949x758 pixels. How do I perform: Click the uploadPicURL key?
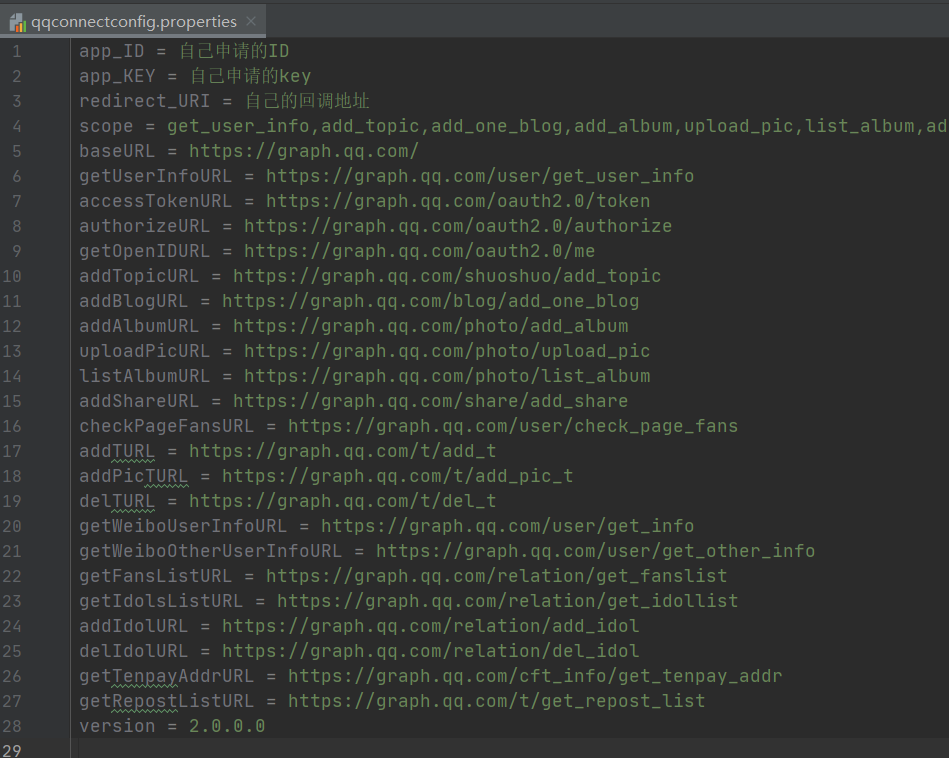[x=145, y=351]
